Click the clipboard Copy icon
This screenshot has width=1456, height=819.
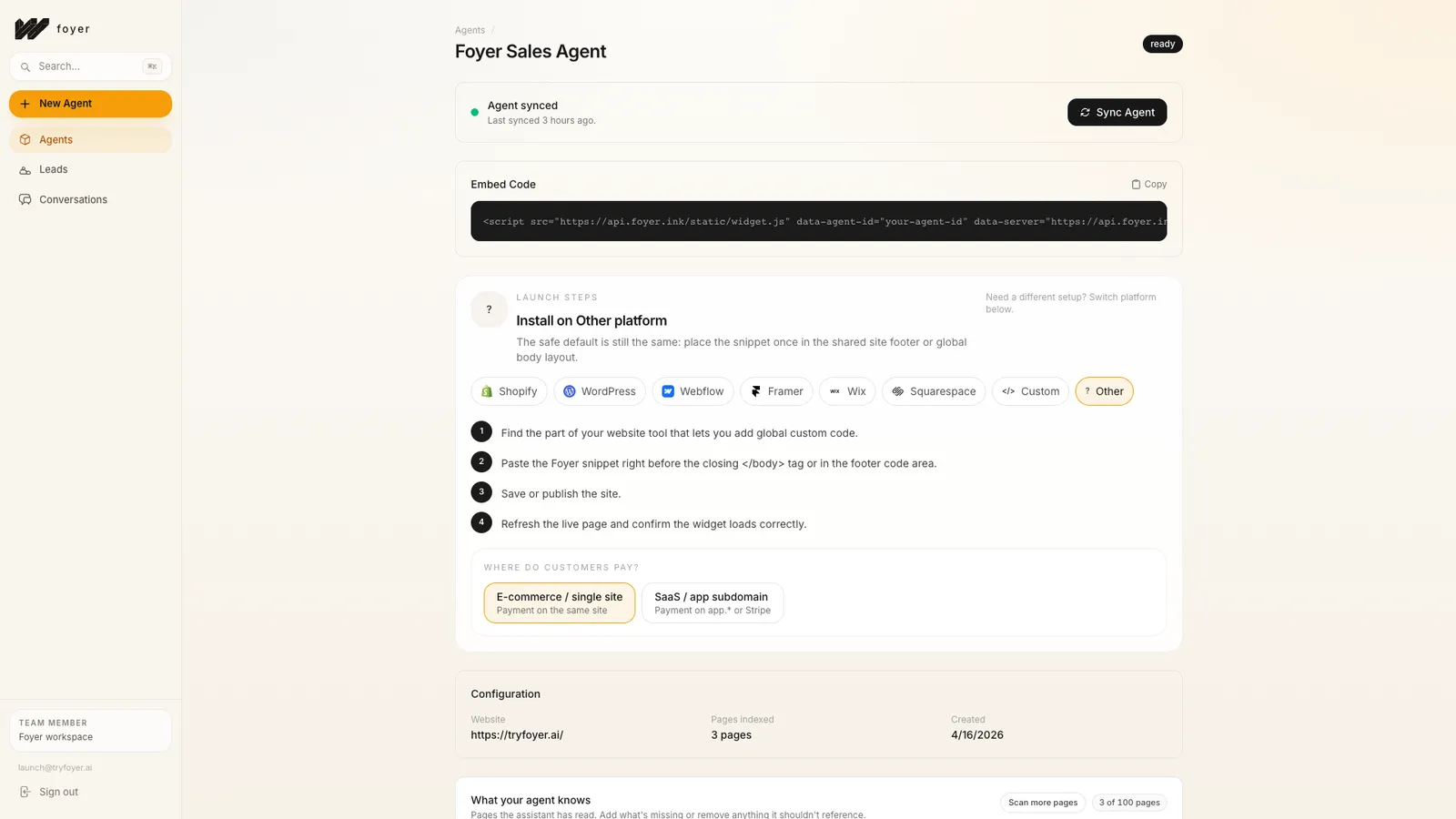point(1136,185)
